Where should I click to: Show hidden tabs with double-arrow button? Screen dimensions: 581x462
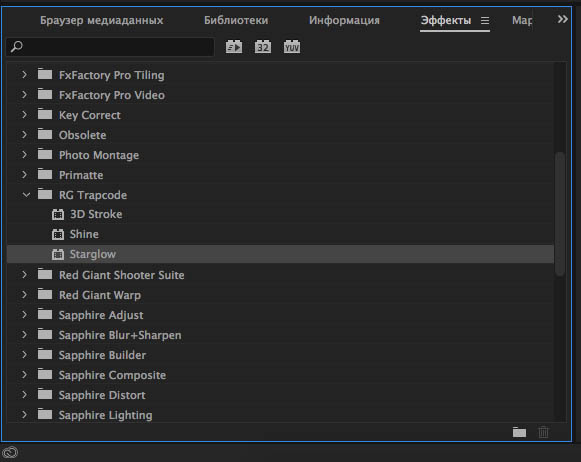(562, 19)
